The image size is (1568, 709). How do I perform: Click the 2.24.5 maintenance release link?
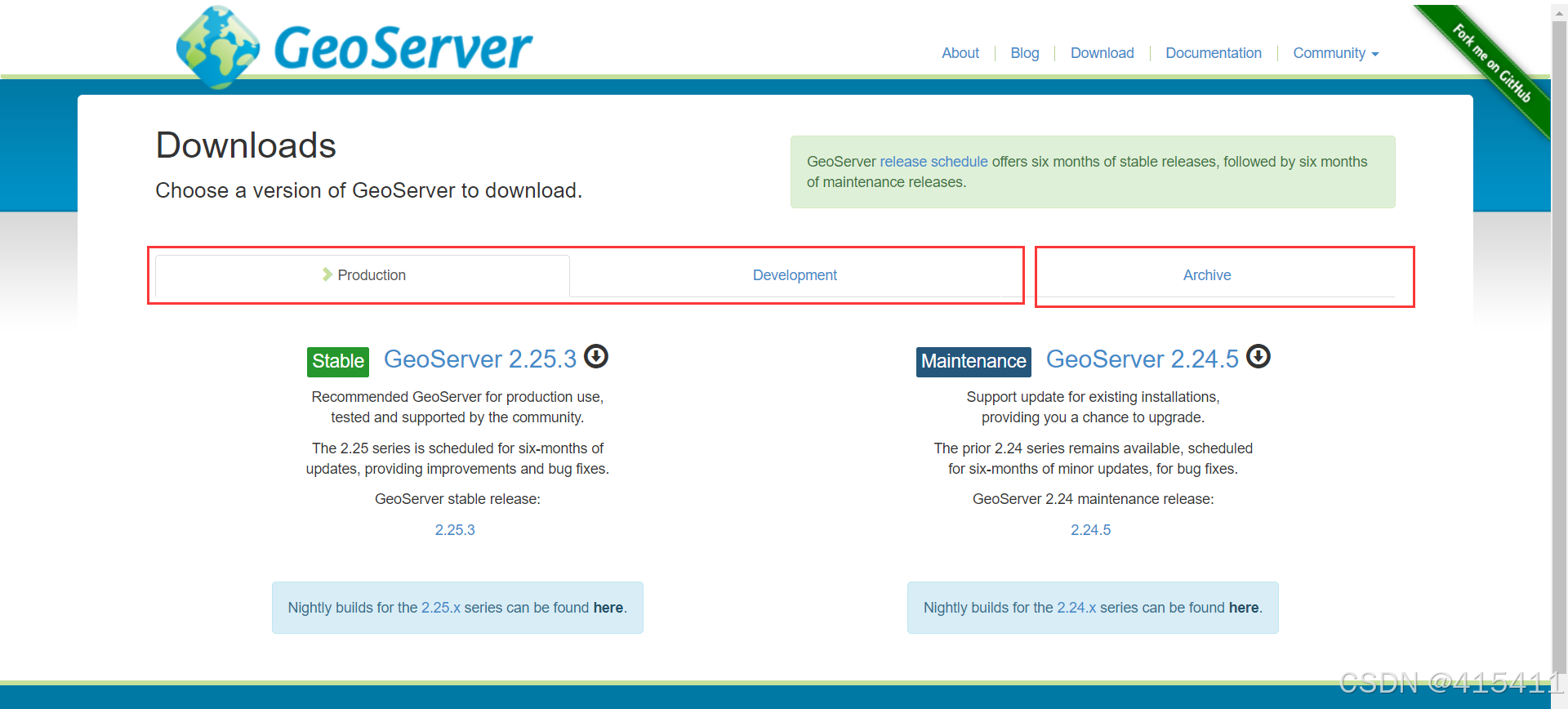tap(1090, 530)
